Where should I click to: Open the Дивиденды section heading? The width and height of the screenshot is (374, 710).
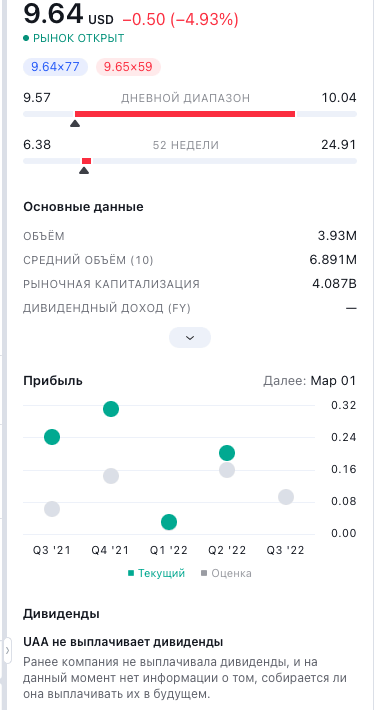[61, 614]
